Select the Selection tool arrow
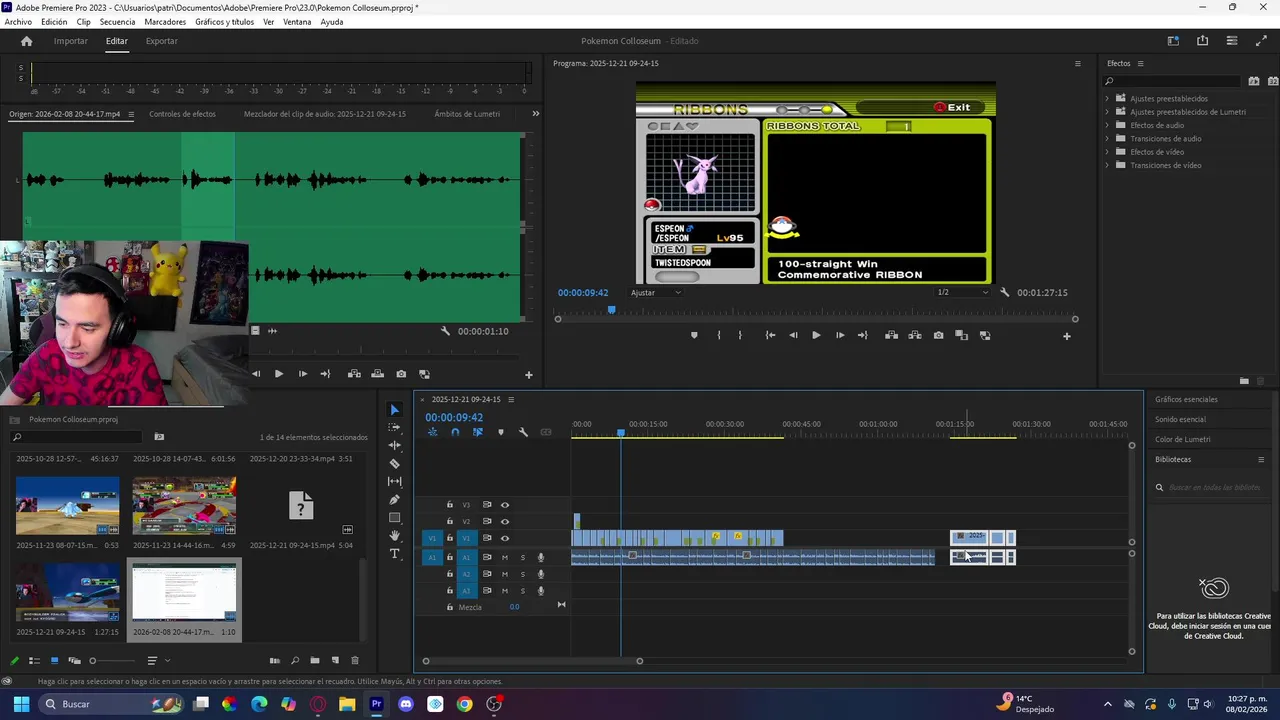Screen dimensions: 1280x720 (394, 409)
